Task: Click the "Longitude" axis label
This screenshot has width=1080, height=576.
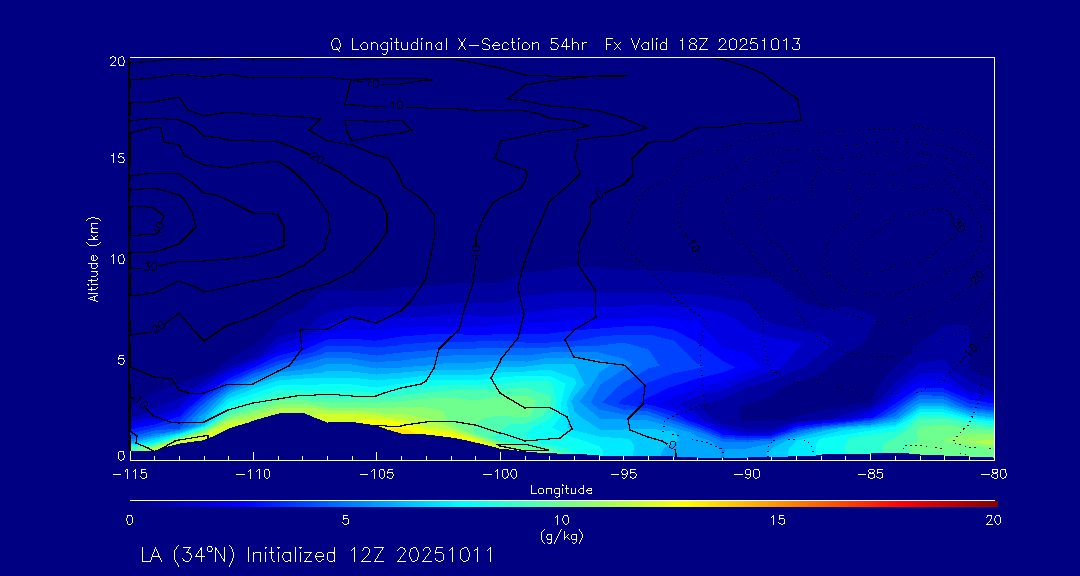Action: 561,491
